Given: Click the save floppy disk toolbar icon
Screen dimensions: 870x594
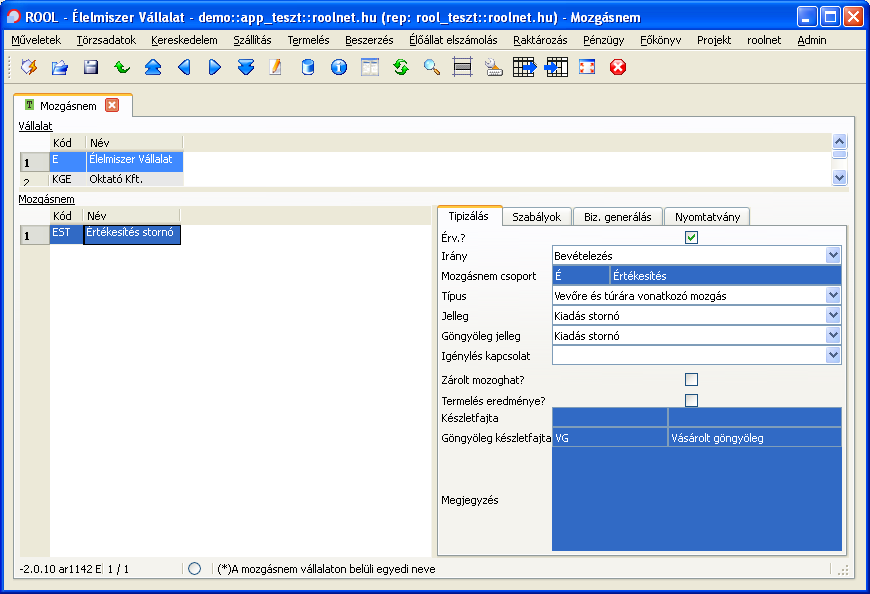Looking at the screenshot, I should pos(91,67).
